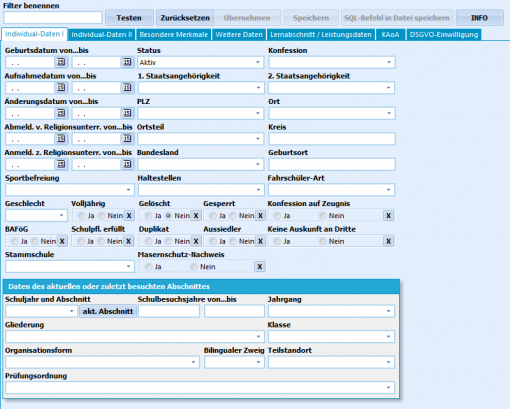
Task: Clear Keine Auskunft an Dritte selection with X
Action: 388,241
